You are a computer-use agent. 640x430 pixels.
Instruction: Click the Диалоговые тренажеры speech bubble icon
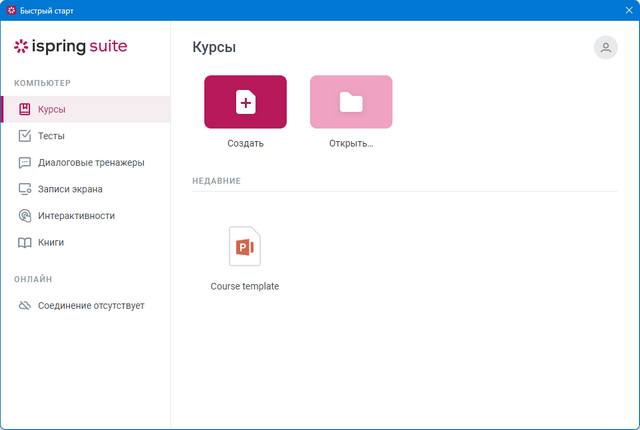[25, 162]
